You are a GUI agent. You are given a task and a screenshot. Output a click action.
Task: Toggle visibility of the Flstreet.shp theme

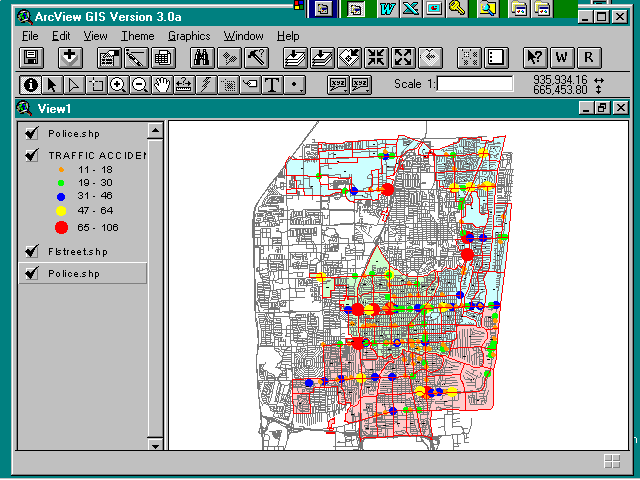(x=32, y=252)
